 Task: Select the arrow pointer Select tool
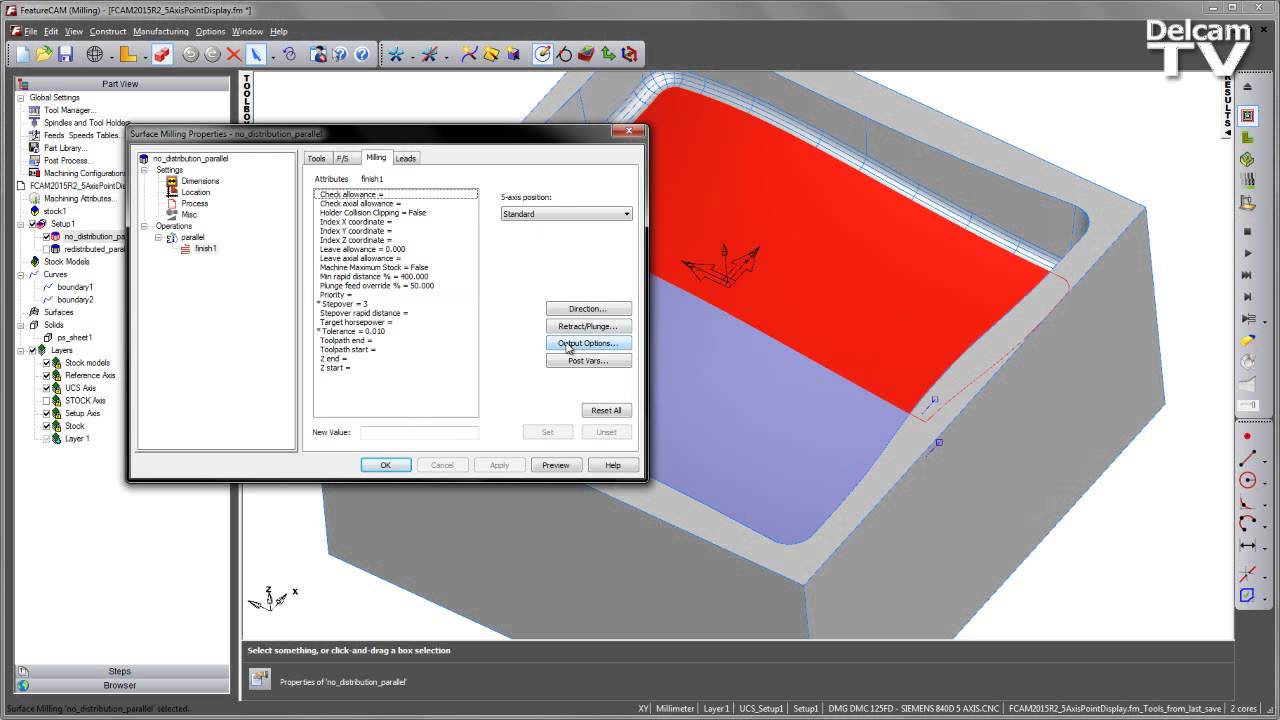[x=256, y=54]
